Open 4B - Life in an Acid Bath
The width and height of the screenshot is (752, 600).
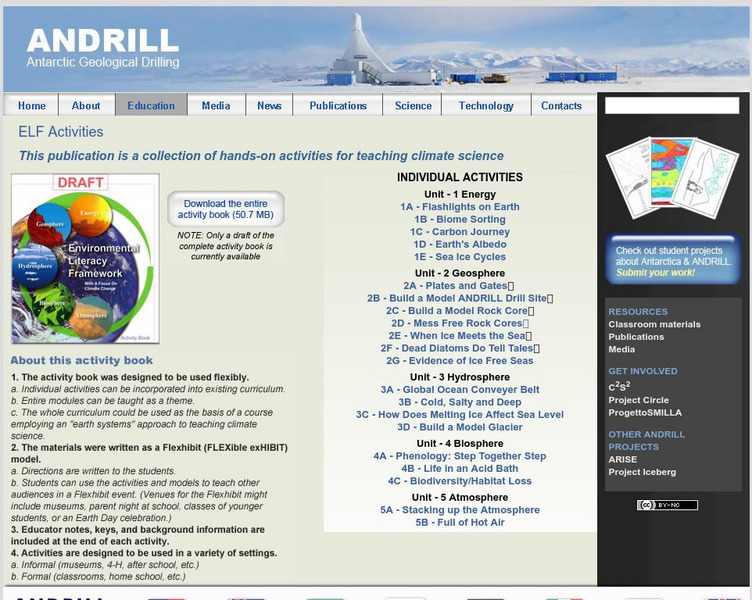[x=460, y=468]
